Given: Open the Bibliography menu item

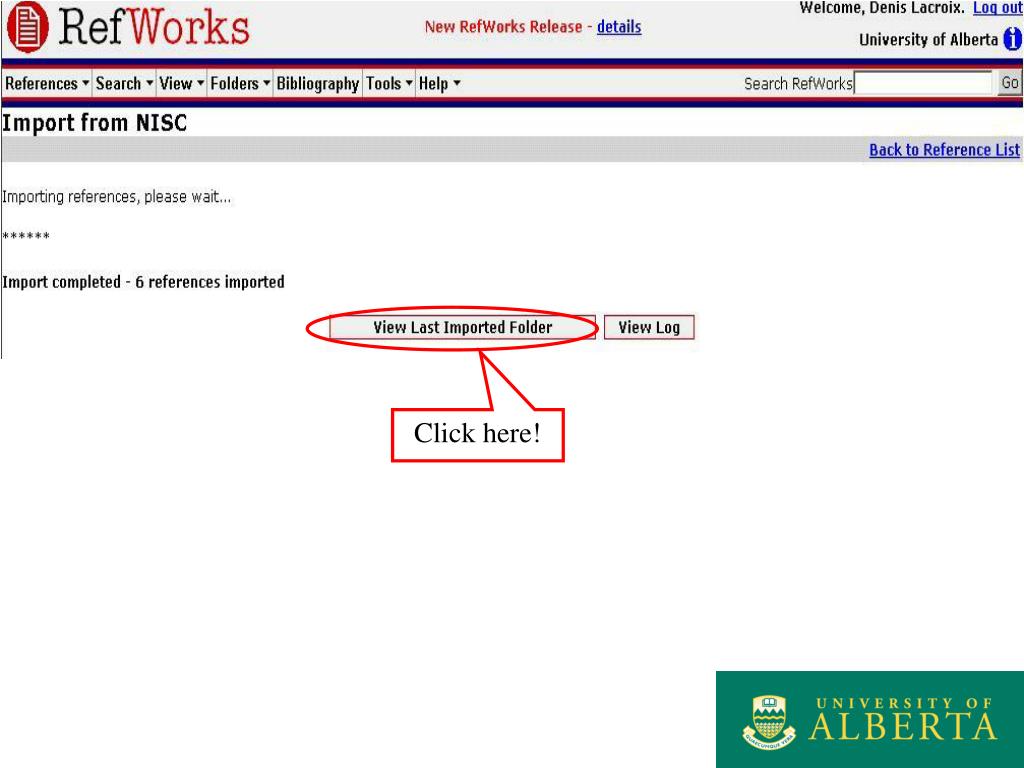Looking at the screenshot, I should point(317,84).
